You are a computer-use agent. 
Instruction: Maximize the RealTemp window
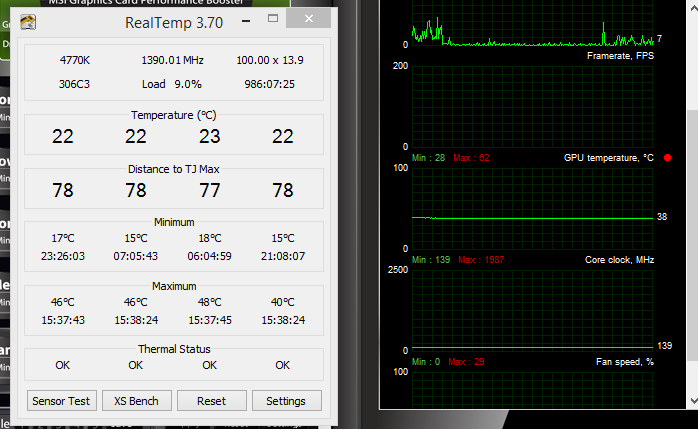pos(273,18)
